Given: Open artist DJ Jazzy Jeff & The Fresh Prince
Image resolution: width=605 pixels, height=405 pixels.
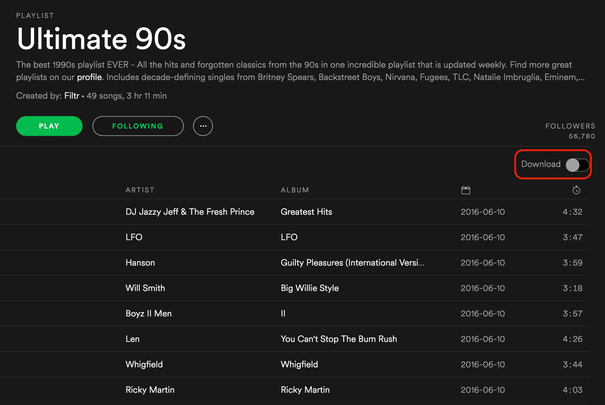Looking at the screenshot, I should 190,212.
